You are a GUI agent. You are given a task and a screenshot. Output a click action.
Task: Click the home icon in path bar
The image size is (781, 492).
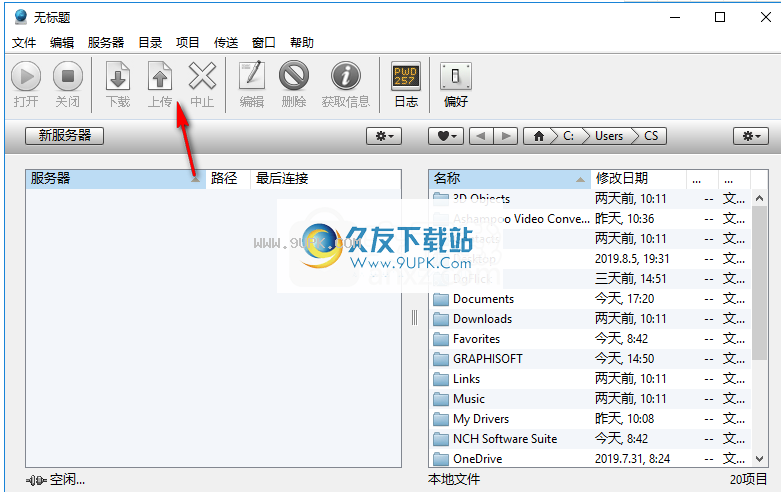(538, 136)
